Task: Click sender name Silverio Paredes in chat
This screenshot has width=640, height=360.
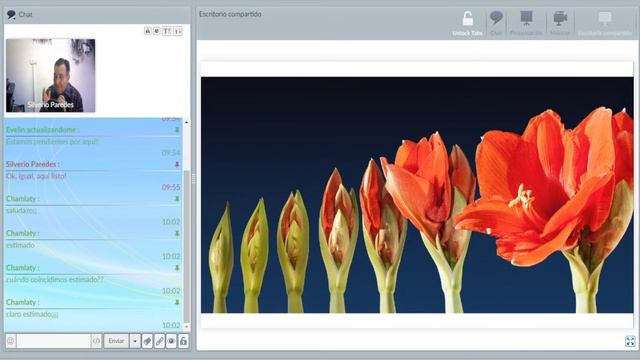Action: [x=32, y=164]
